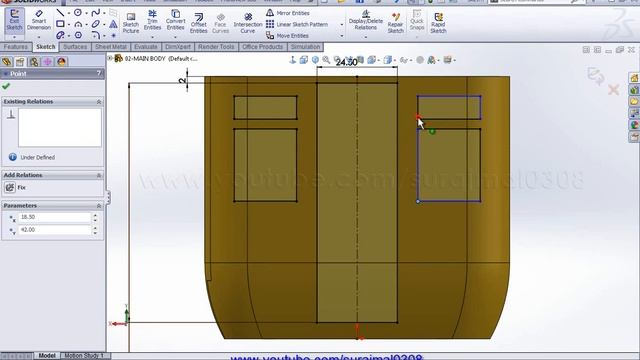The image size is (640, 360).
Task: Select the Ellipse sketch tool
Action: point(96,24)
